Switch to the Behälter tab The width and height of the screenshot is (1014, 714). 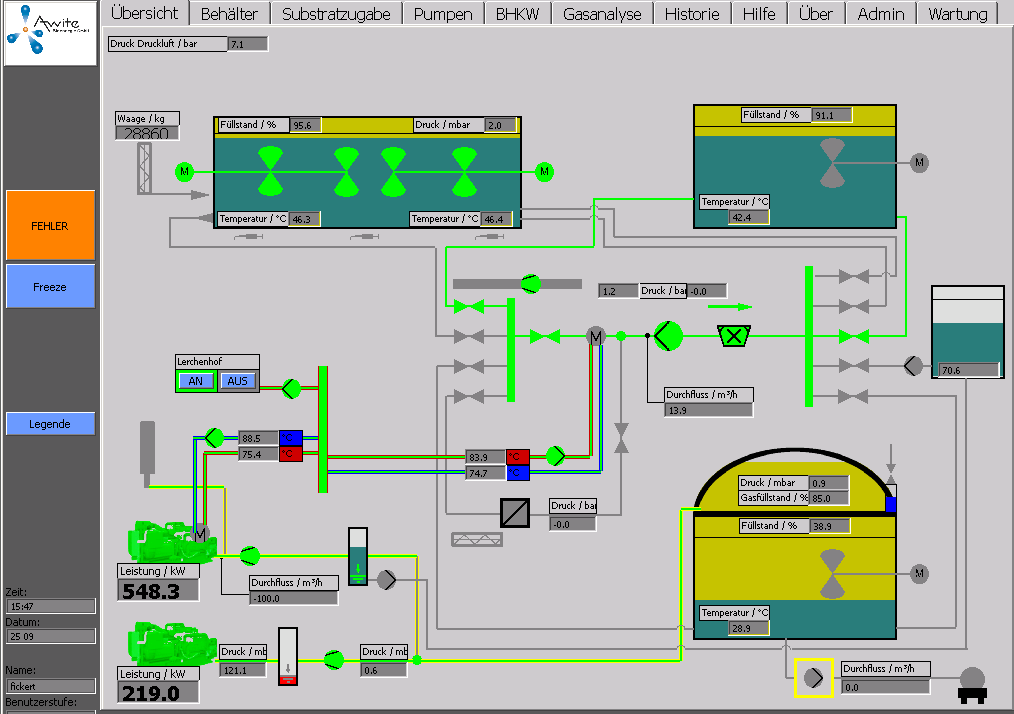tap(229, 14)
